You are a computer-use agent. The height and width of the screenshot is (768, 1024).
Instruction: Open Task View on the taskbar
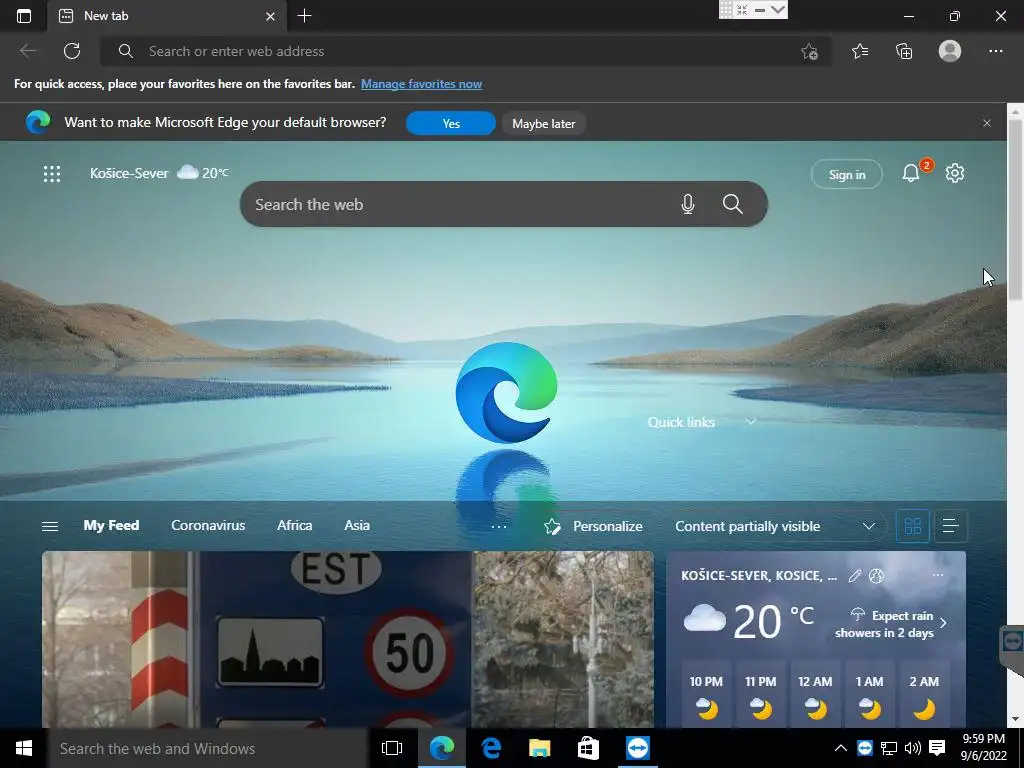(x=392, y=748)
